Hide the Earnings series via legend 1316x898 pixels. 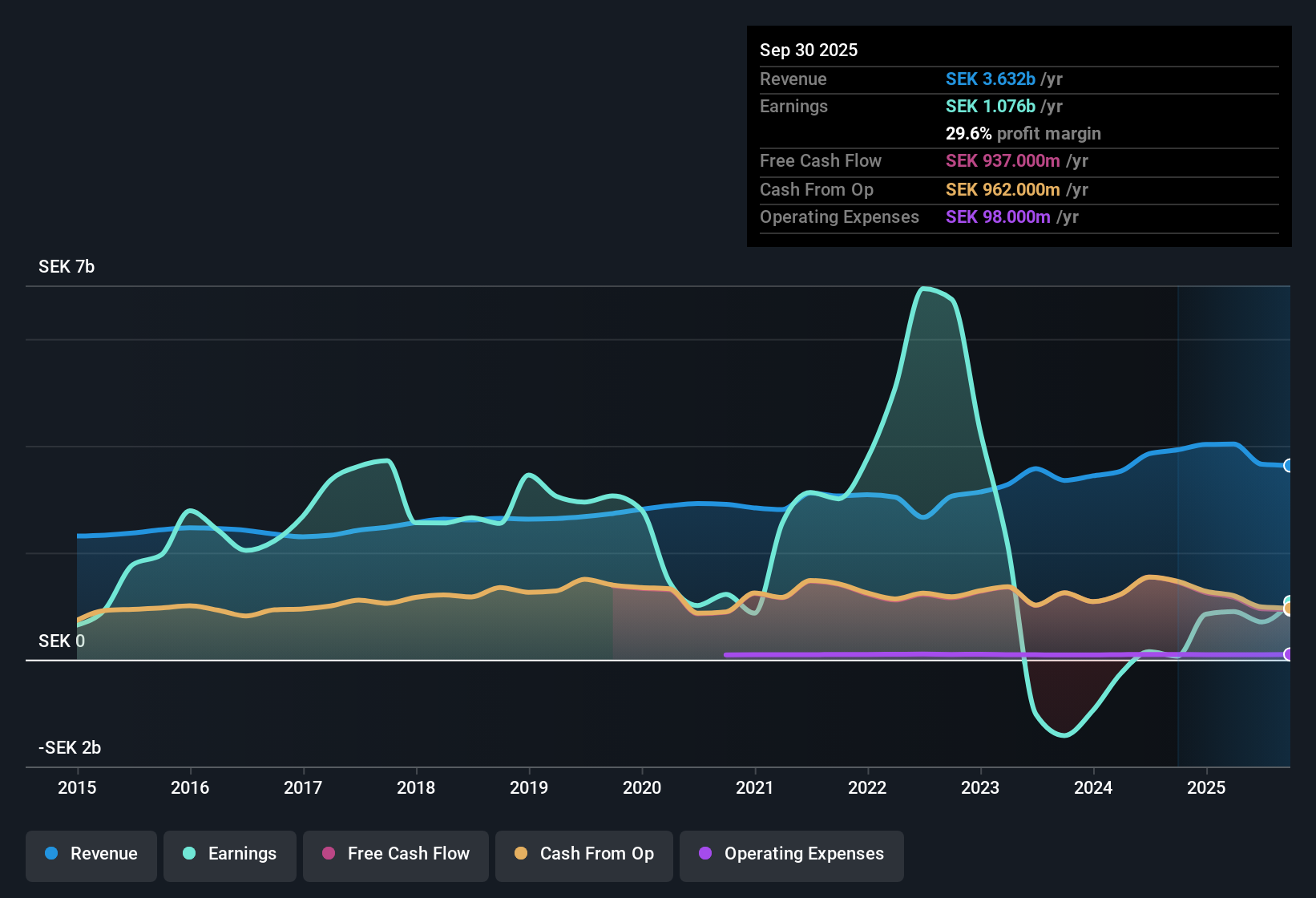[230, 854]
